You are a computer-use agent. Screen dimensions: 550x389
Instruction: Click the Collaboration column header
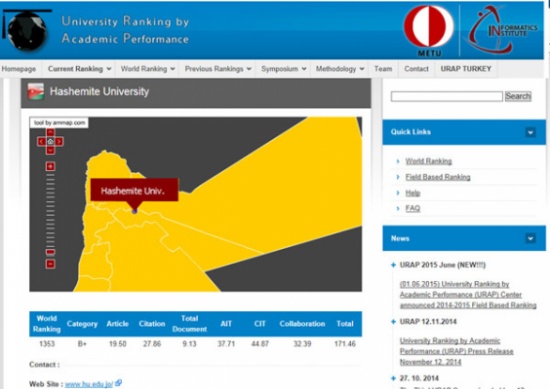[x=302, y=324]
